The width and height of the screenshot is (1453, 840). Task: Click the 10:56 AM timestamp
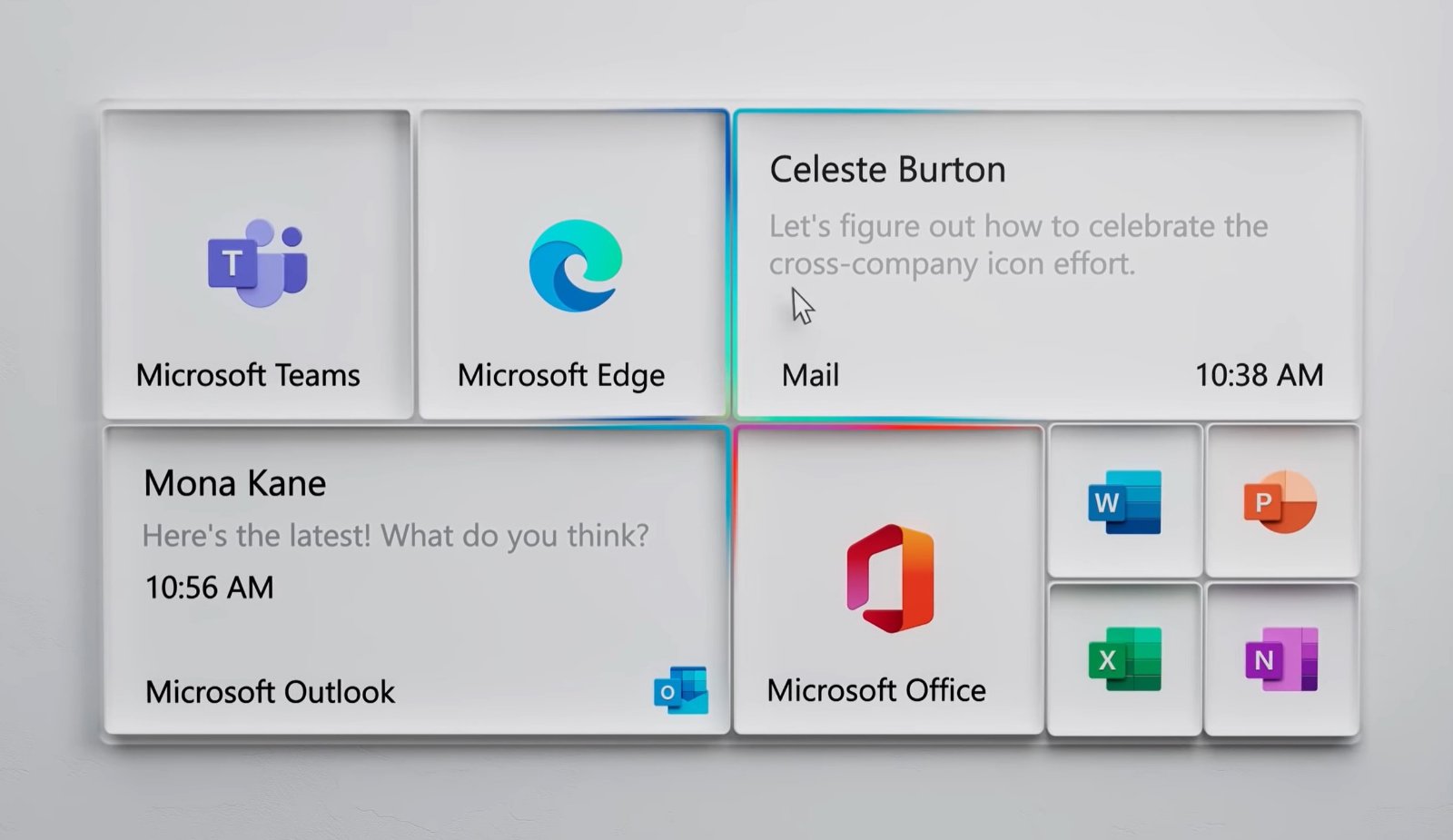(x=209, y=588)
